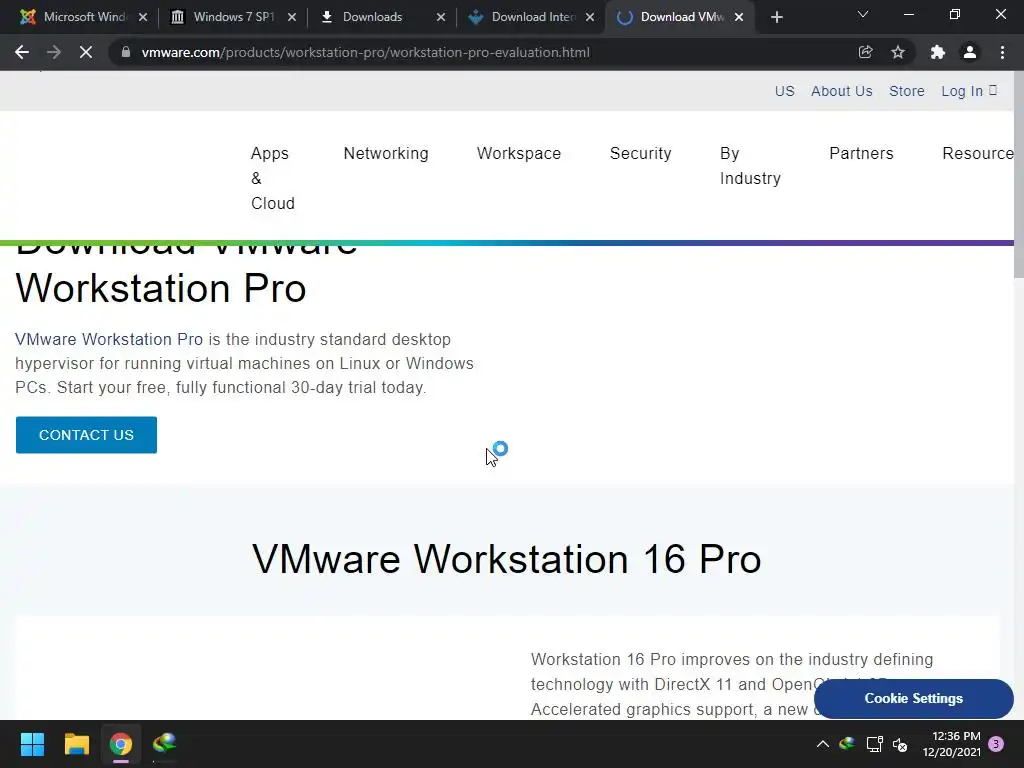Show hidden system tray icons
The height and width of the screenshot is (768, 1024).
pyautogui.click(x=823, y=744)
